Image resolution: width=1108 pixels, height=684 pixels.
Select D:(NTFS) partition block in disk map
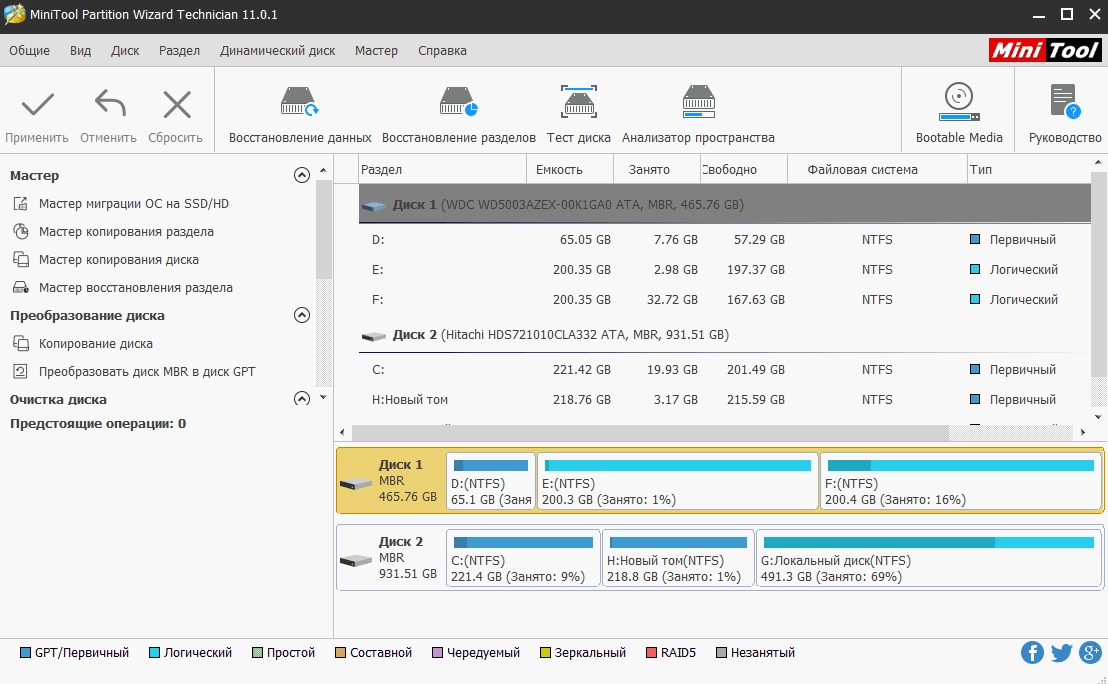491,481
